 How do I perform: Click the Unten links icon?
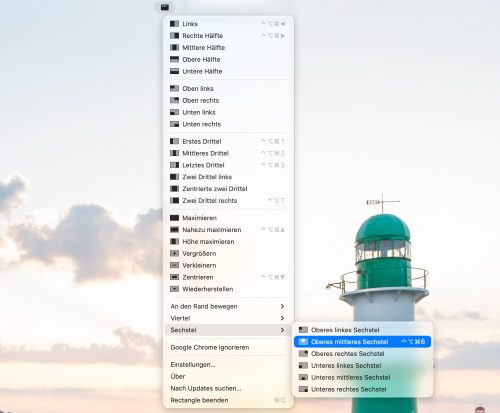tap(174, 112)
